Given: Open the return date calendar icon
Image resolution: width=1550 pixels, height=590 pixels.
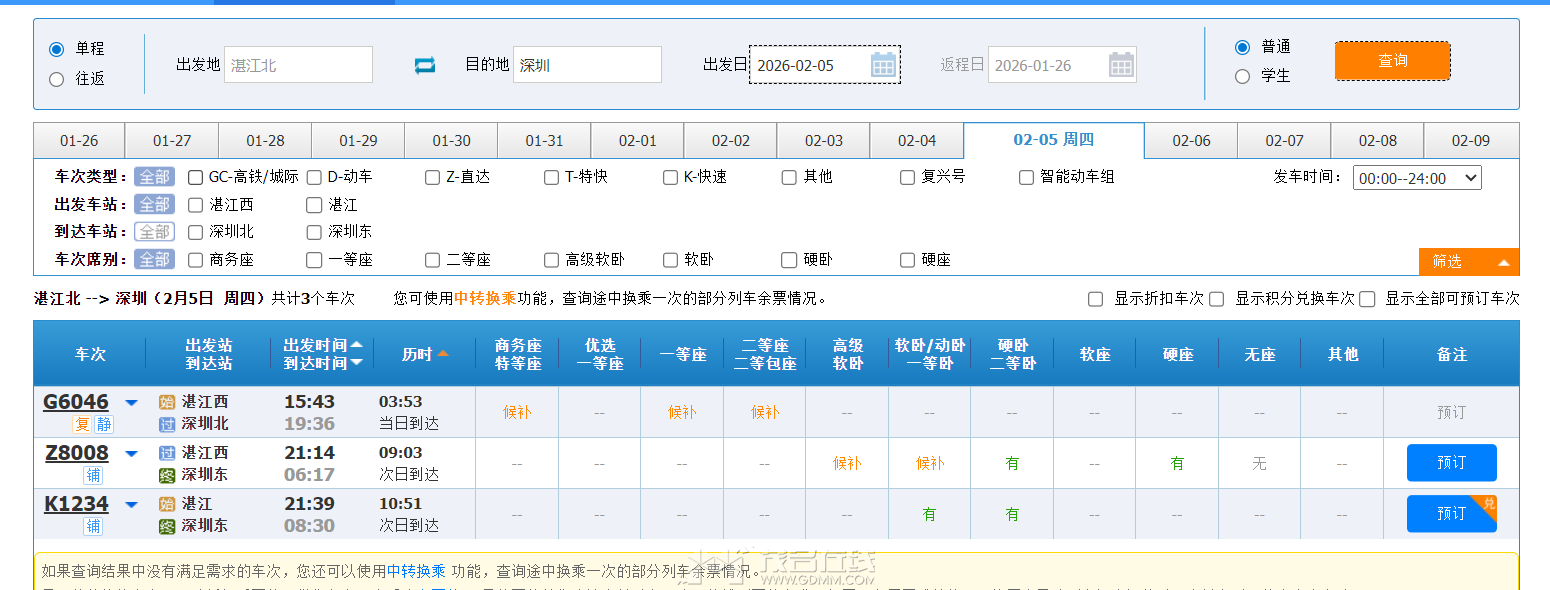Looking at the screenshot, I should [1124, 64].
